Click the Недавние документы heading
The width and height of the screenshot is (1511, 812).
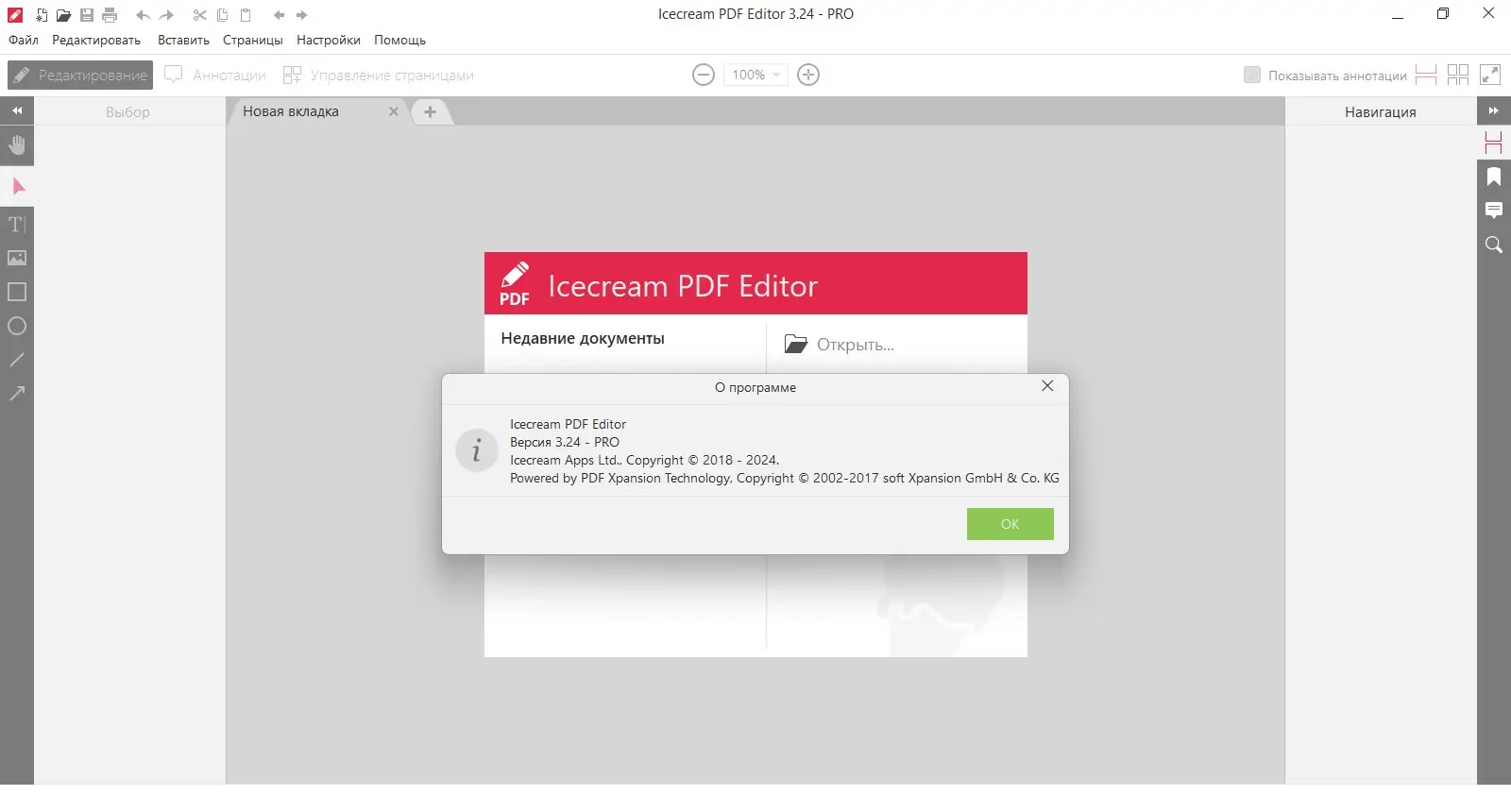pos(583,338)
